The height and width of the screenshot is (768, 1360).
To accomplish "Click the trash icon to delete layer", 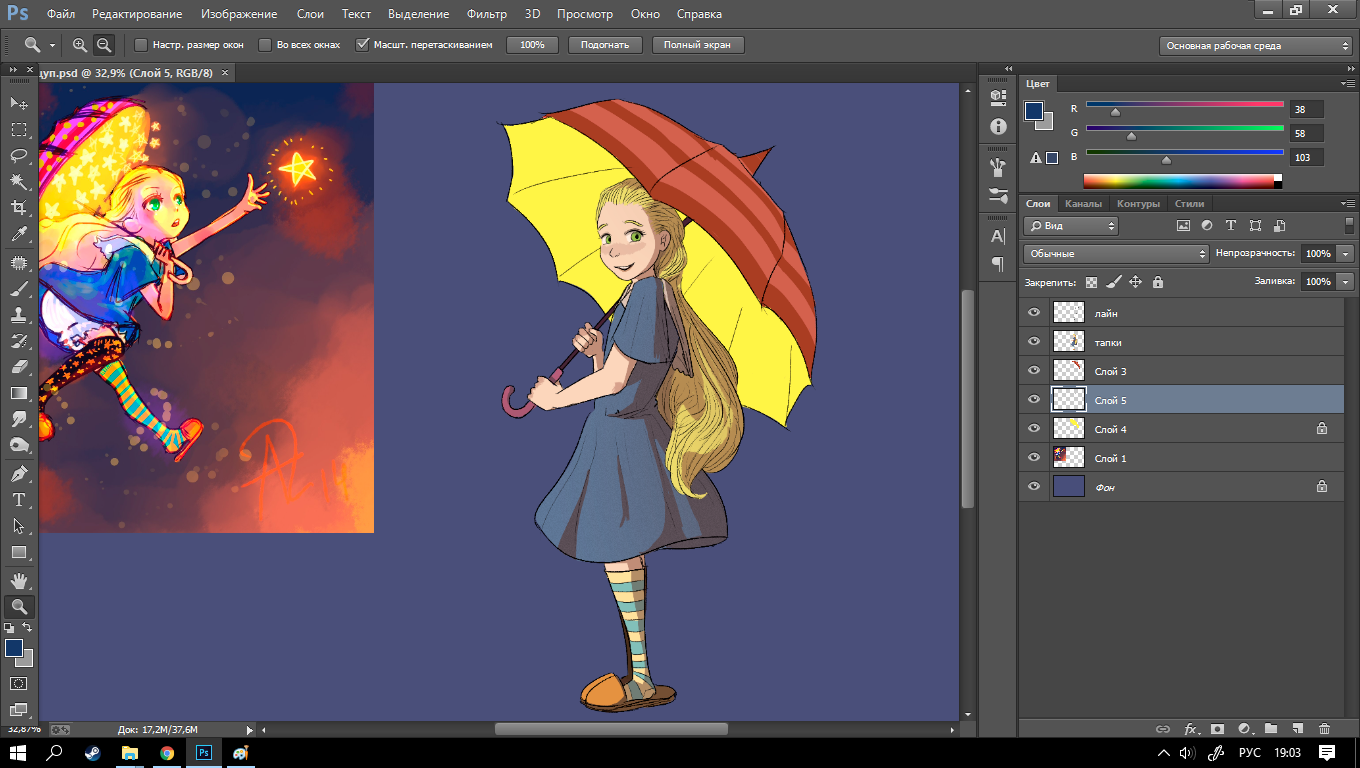I will tap(1324, 729).
